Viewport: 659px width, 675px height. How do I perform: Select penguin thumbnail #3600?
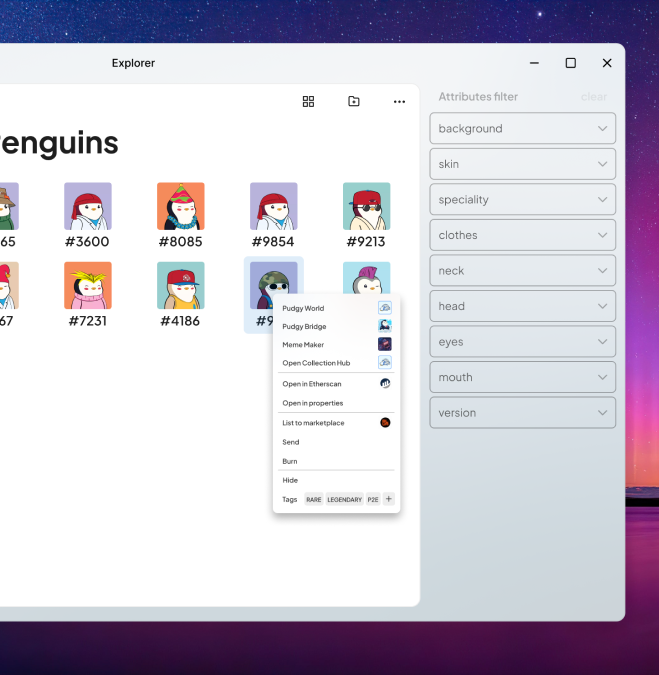(88, 206)
